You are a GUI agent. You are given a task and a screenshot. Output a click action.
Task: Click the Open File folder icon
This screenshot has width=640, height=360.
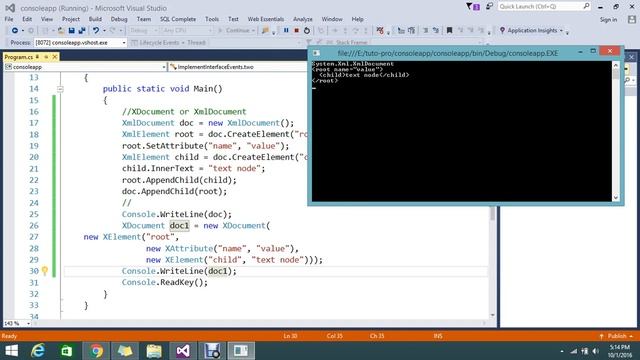(x=61, y=31)
